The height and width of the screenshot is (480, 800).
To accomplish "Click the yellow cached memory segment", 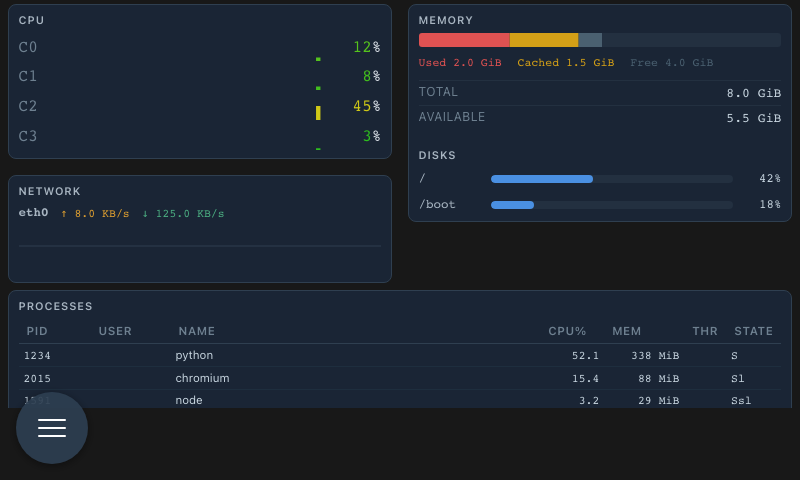I will coord(544,40).
